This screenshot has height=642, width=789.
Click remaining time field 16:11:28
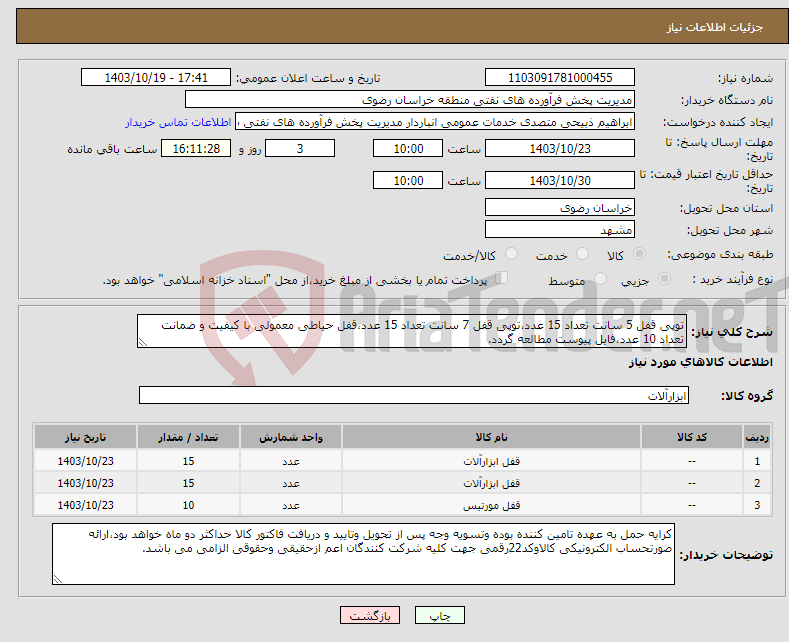[196, 148]
